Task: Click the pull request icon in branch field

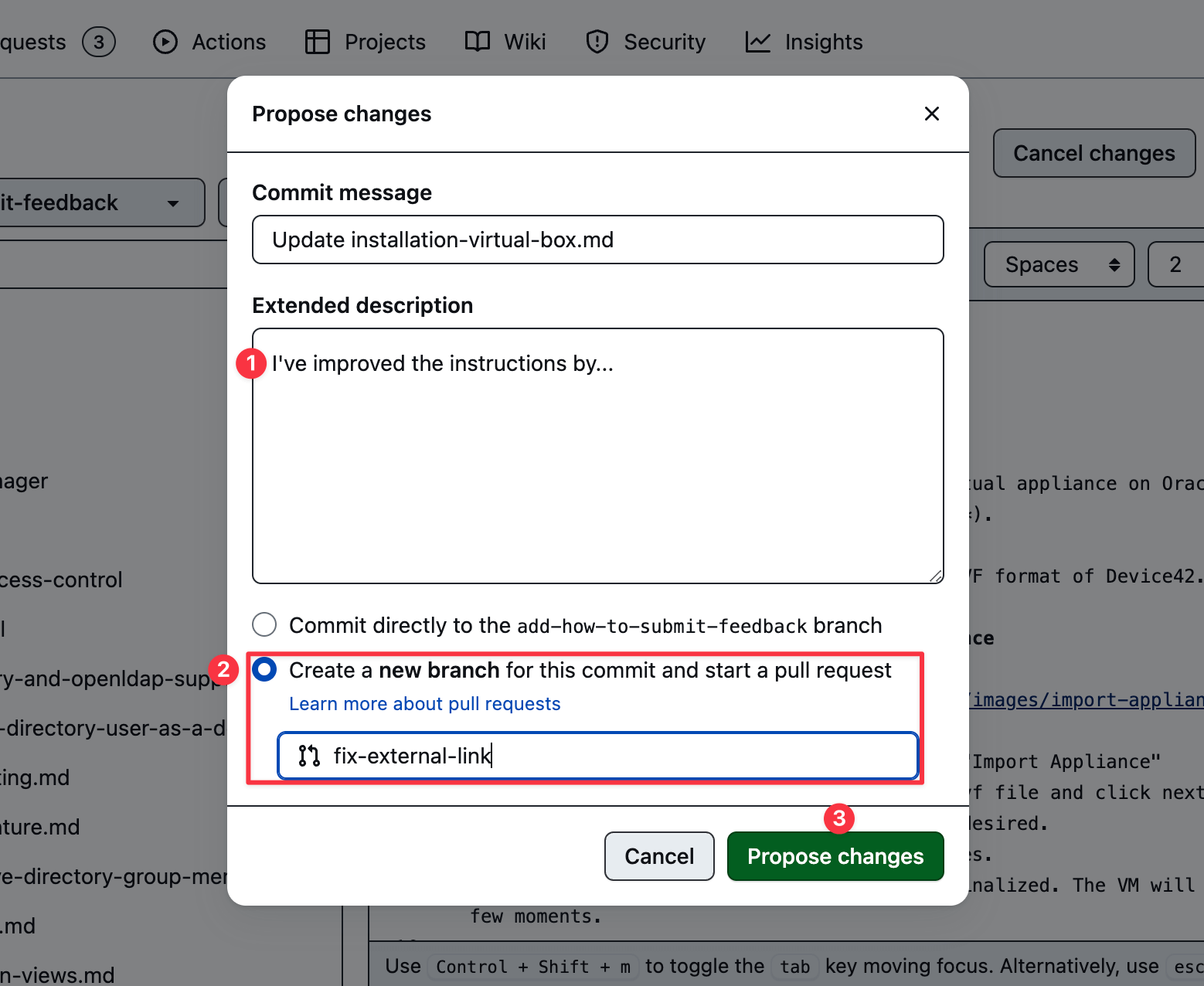Action: 309,756
